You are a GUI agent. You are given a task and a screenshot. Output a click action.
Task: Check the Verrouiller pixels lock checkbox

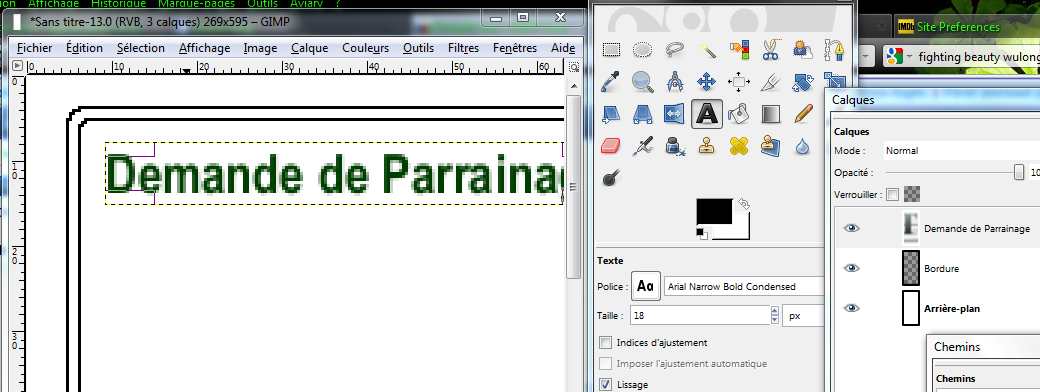pyautogui.click(x=893, y=194)
